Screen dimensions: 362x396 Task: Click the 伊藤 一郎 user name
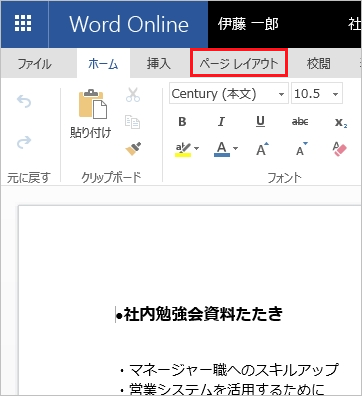coord(248,24)
